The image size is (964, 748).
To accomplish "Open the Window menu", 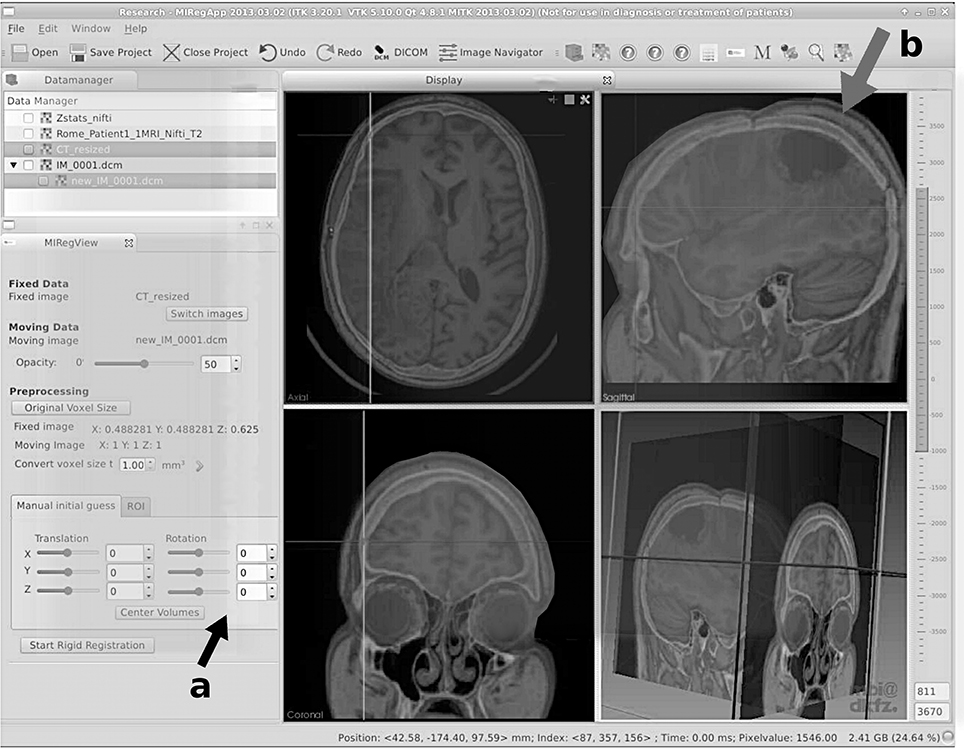I will click(91, 29).
